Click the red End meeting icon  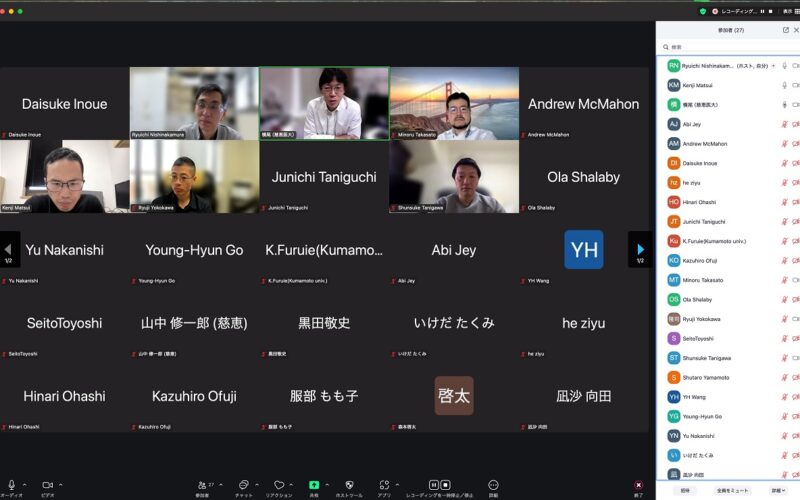click(x=638, y=485)
